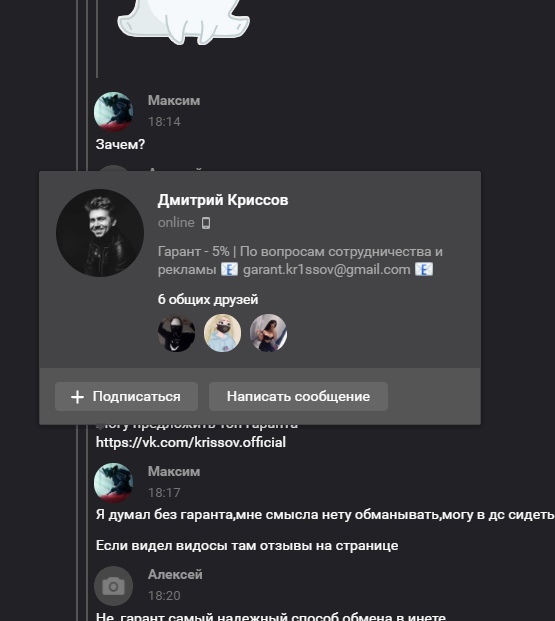The width and height of the screenshot is (555, 621).
Task: Click the Подписаться button
Action: pos(126,396)
